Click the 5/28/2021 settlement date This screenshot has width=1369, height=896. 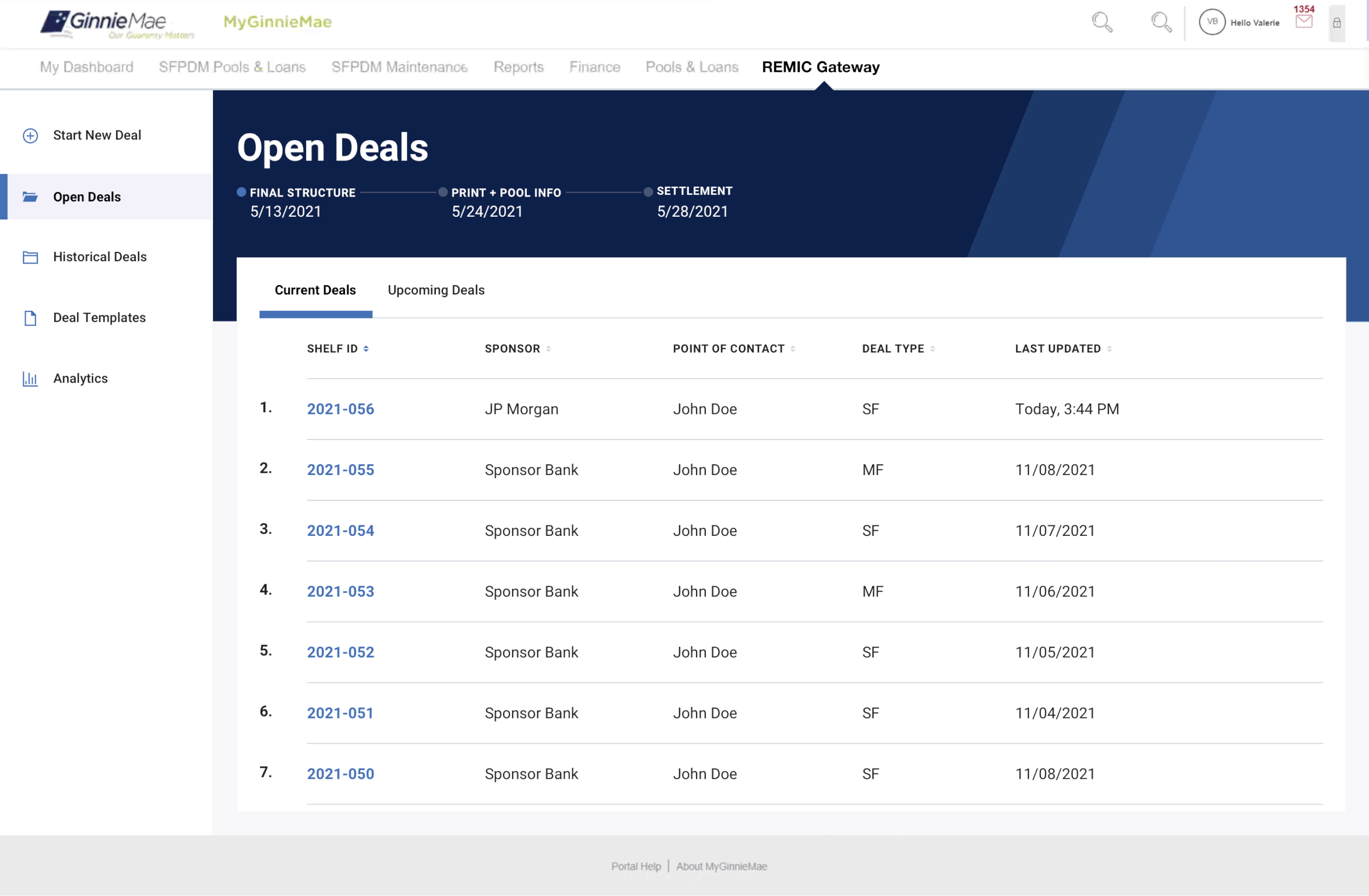(693, 212)
